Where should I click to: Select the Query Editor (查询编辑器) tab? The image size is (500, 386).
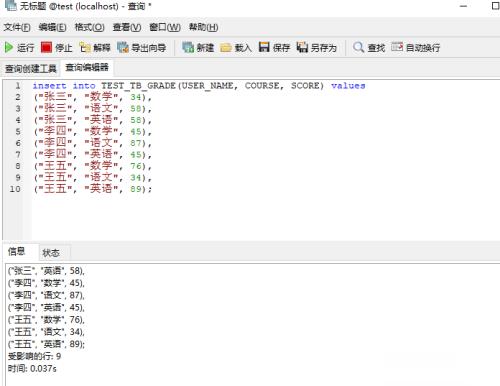click(87, 68)
